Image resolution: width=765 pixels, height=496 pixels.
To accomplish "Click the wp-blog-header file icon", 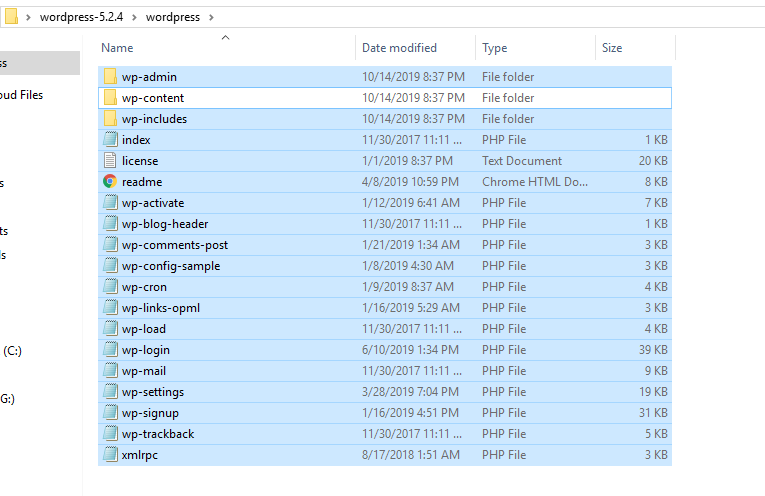I will click(110, 223).
